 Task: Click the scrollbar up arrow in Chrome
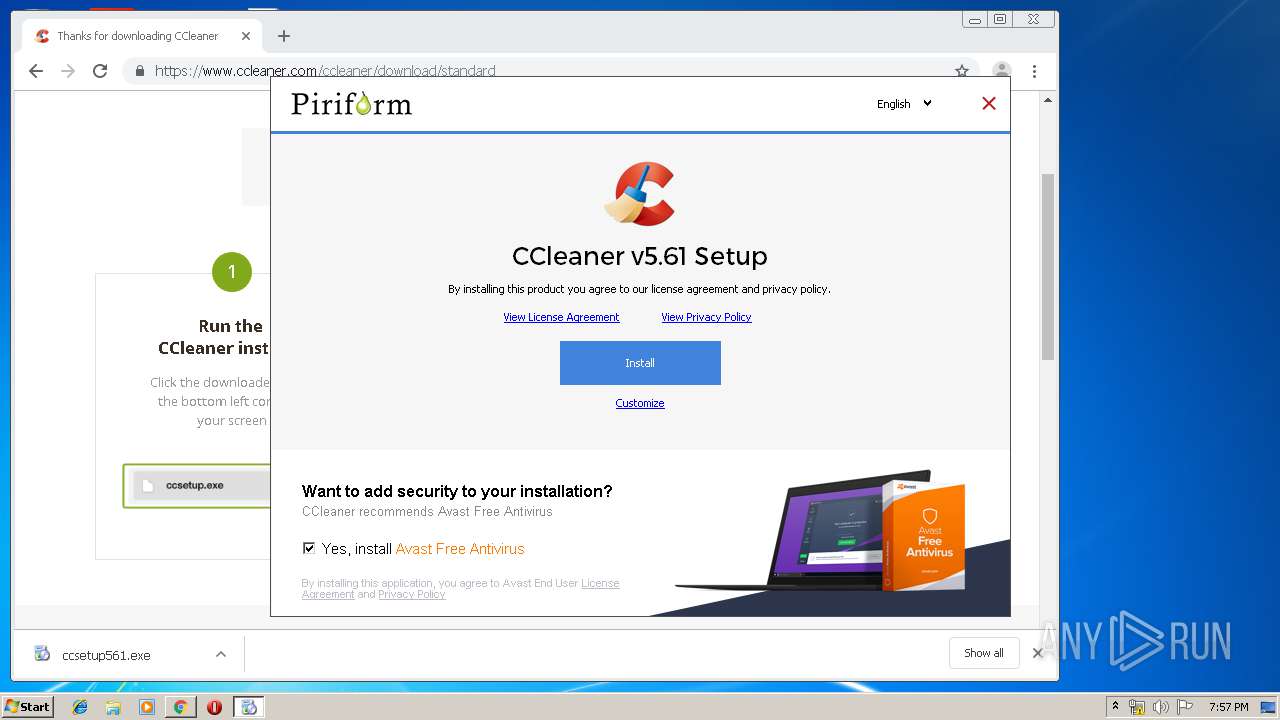(1048, 100)
